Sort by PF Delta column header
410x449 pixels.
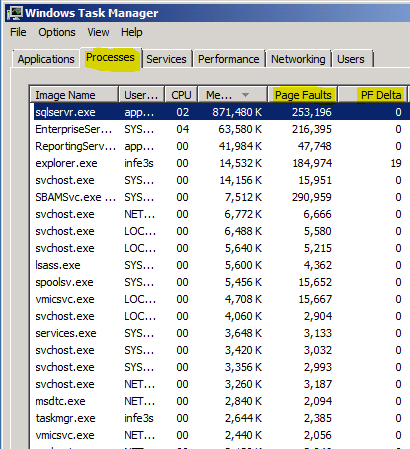click(x=373, y=95)
